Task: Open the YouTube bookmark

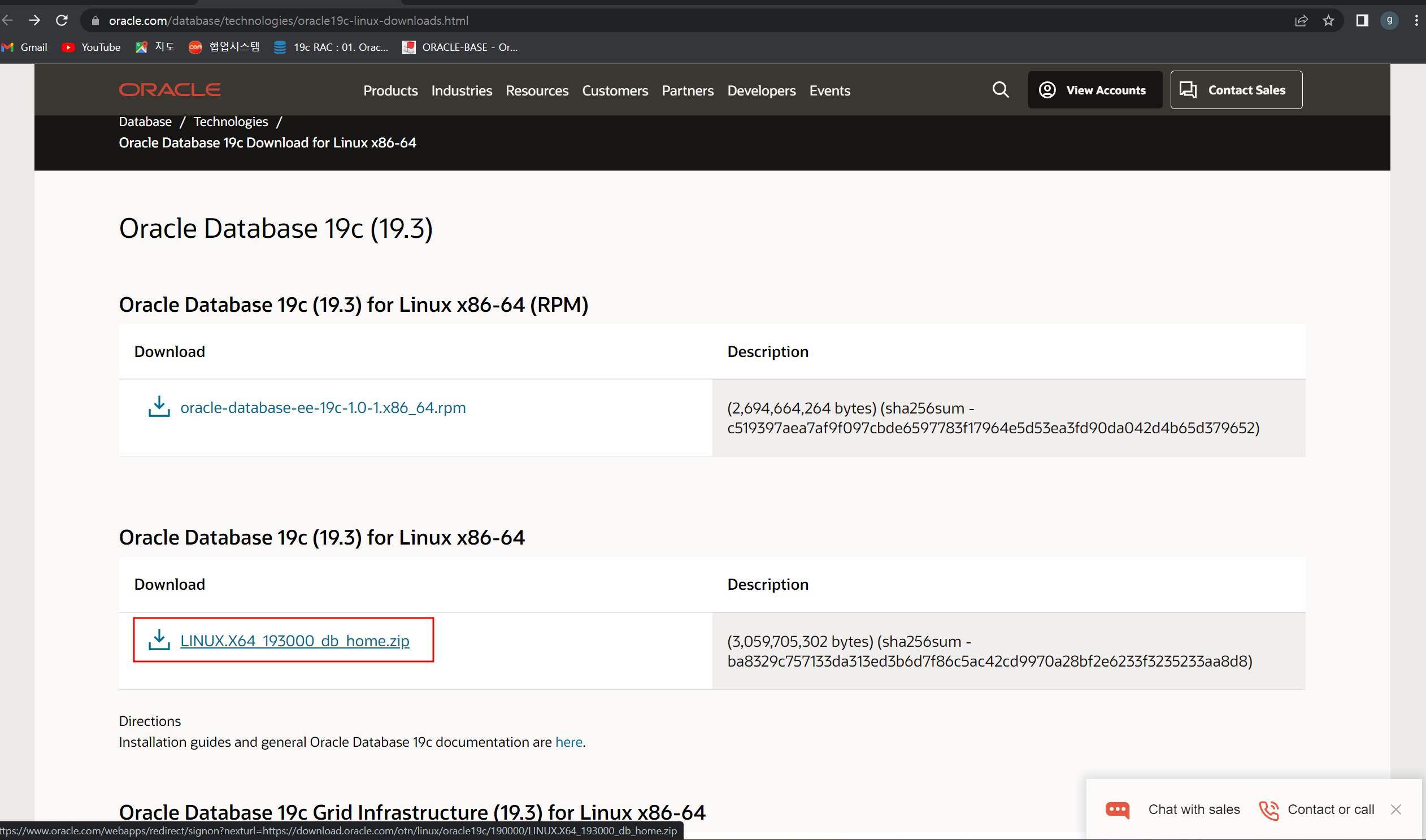Action: [x=92, y=47]
